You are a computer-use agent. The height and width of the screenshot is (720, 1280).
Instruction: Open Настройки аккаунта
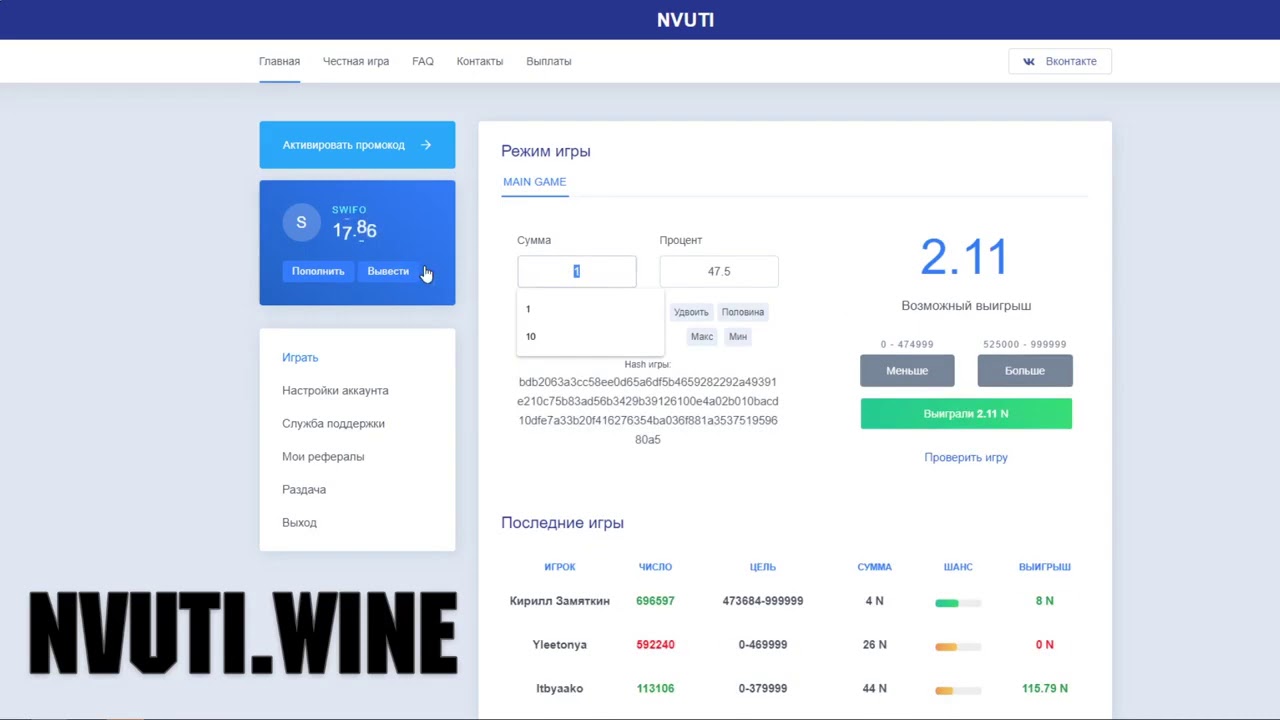(x=335, y=390)
